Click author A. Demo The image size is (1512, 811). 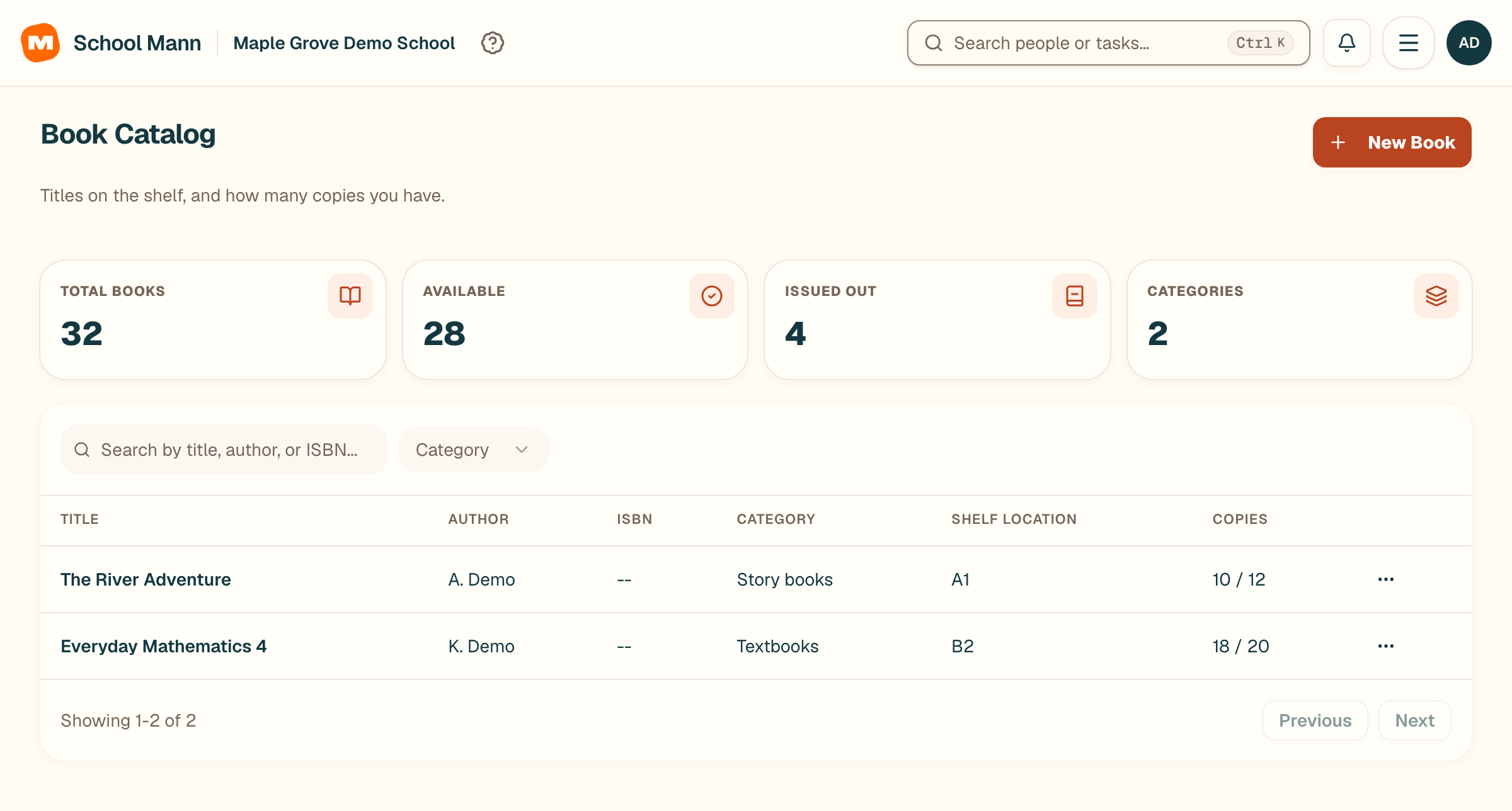tap(481, 579)
